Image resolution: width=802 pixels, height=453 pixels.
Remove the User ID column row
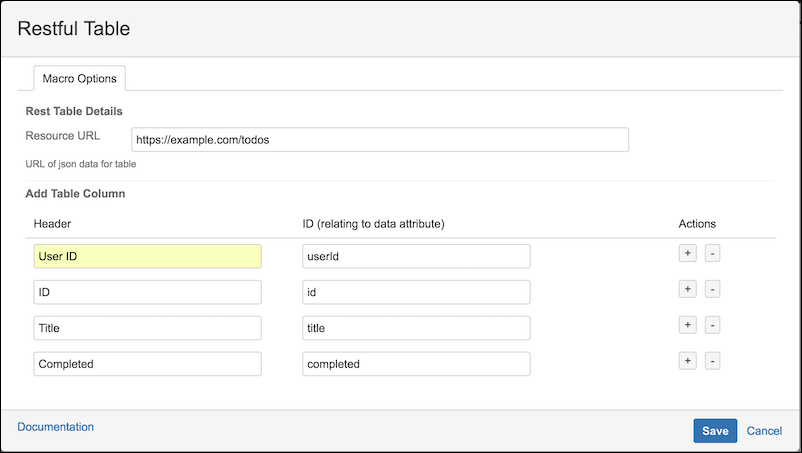(x=712, y=253)
